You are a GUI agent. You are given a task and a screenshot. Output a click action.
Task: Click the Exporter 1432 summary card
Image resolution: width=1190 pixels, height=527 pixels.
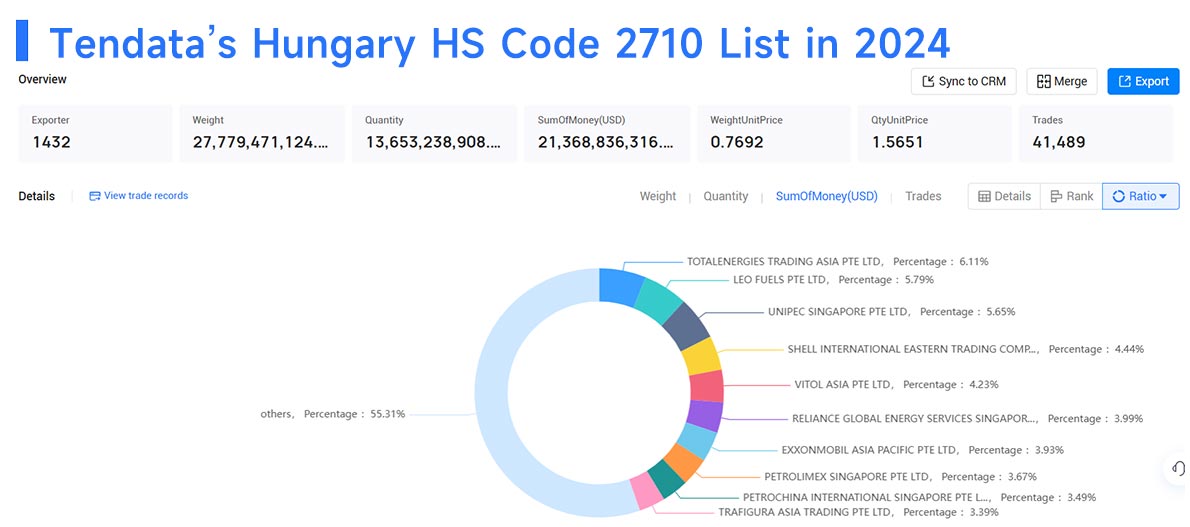(96, 133)
